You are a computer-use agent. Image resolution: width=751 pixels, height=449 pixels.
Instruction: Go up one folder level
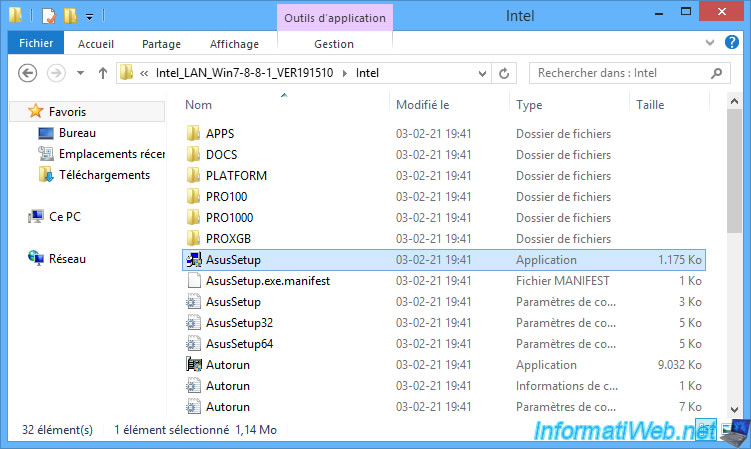[102, 73]
